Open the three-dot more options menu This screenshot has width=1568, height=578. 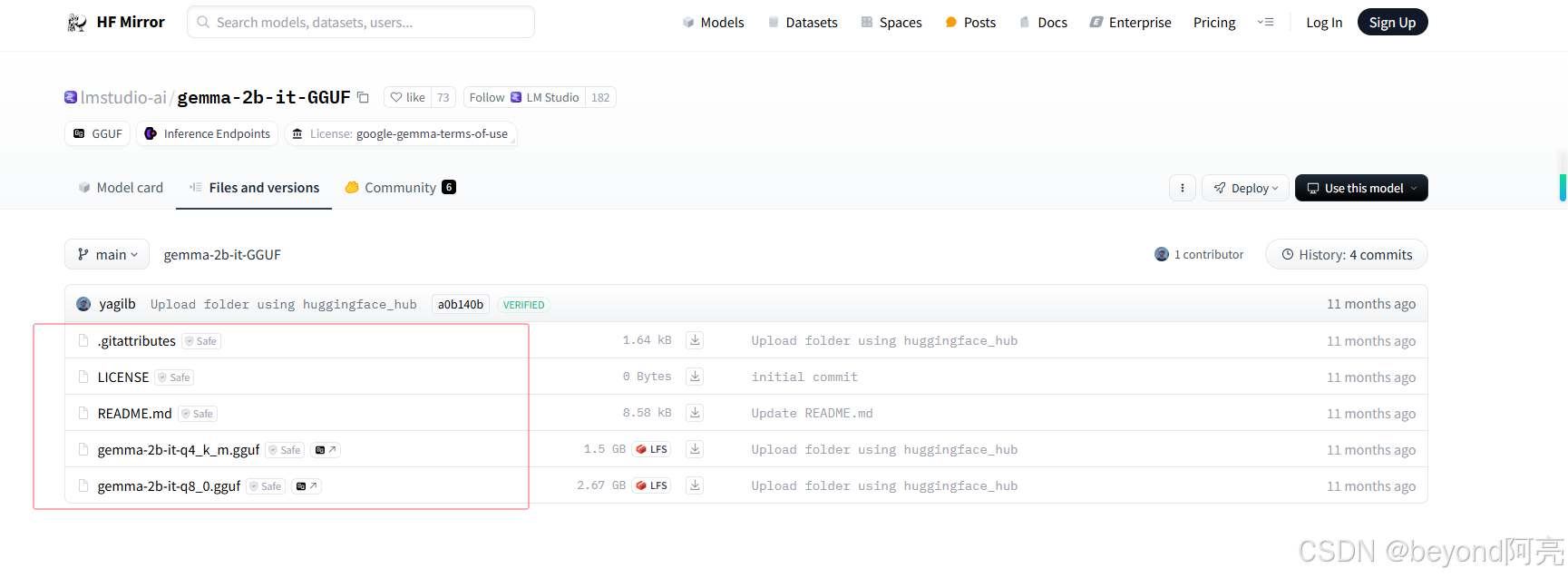(x=1183, y=188)
